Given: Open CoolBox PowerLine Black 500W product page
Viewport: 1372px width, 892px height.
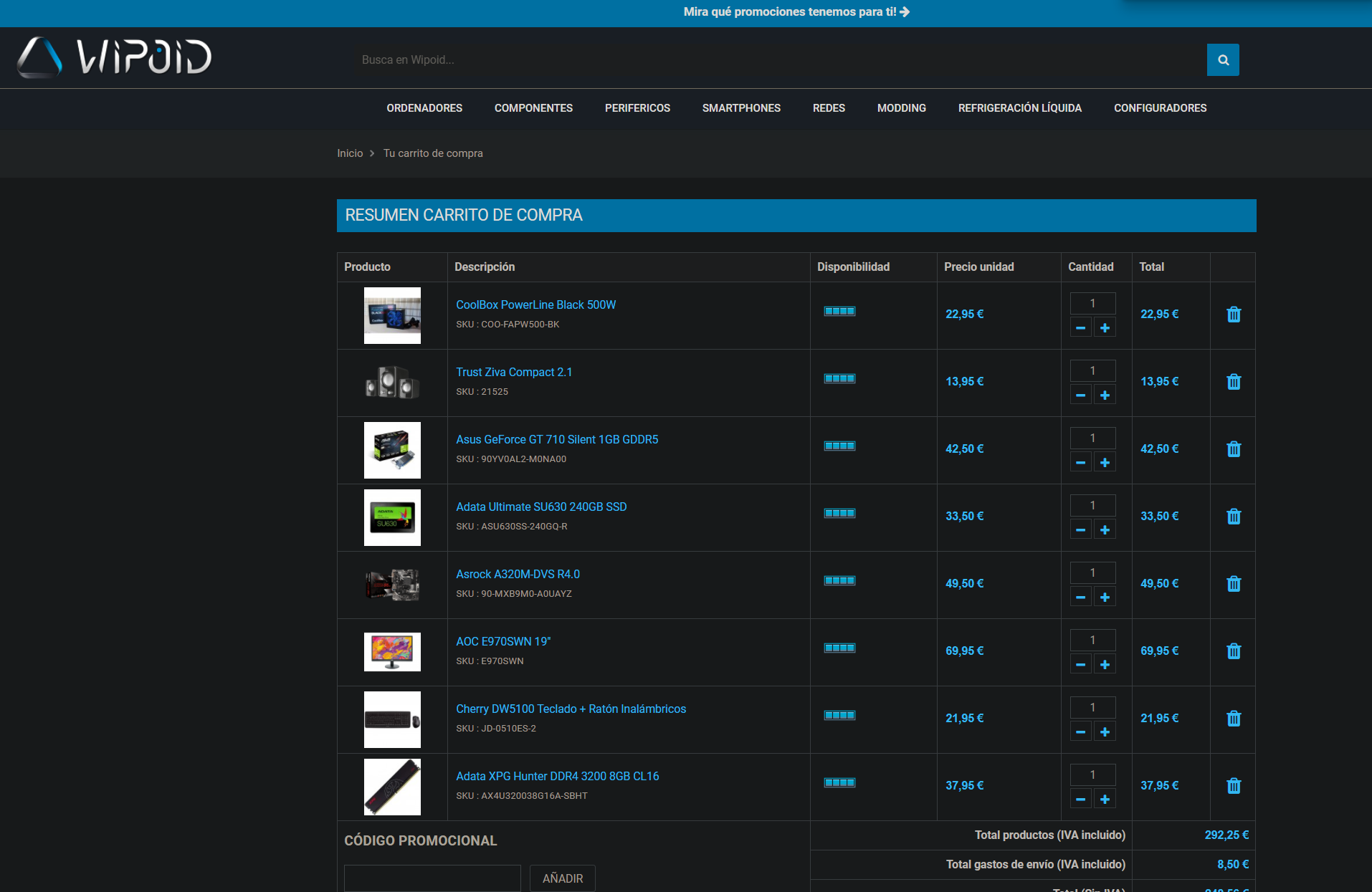Looking at the screenshot, I should click(x=535, y=305).
